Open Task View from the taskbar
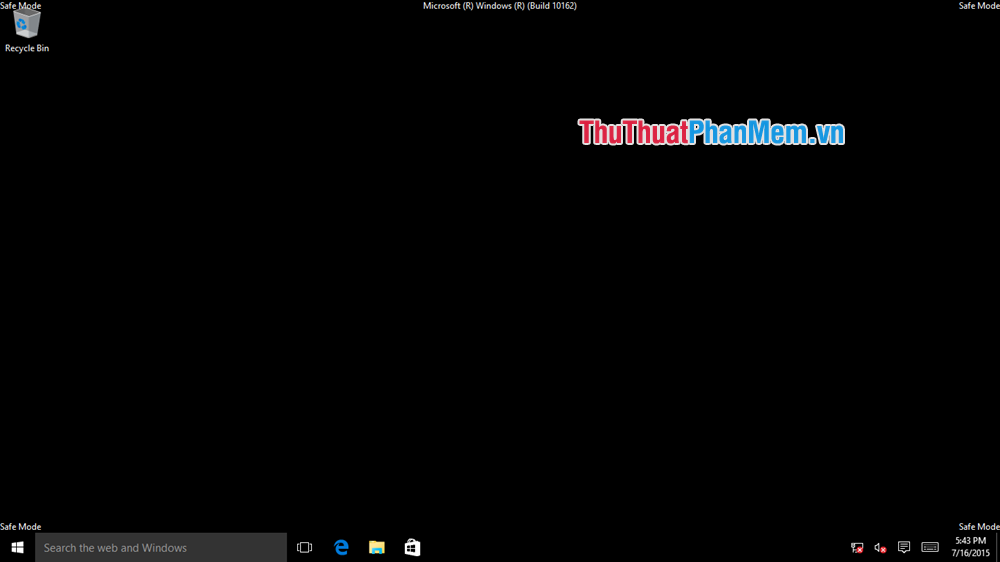Screen dimensions: 1000x562 (305, 547)
